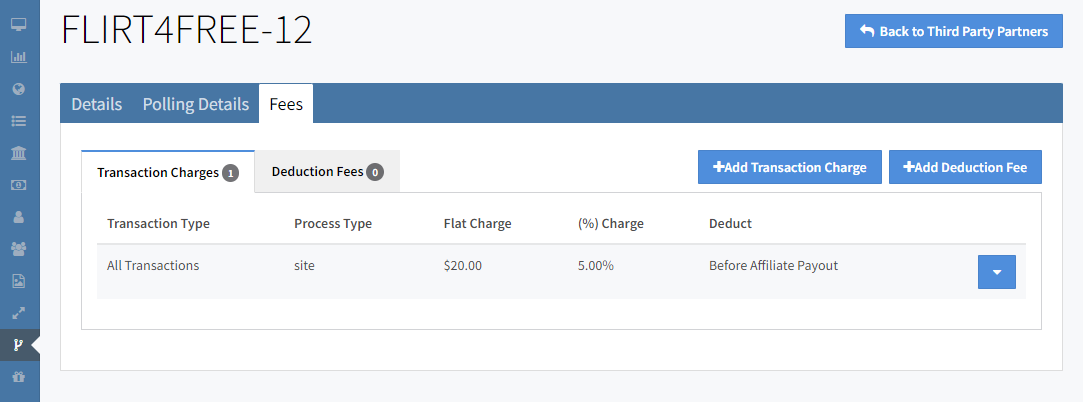Click the single user icon
Screen dimensions: 1083x402
coord(18,216)
